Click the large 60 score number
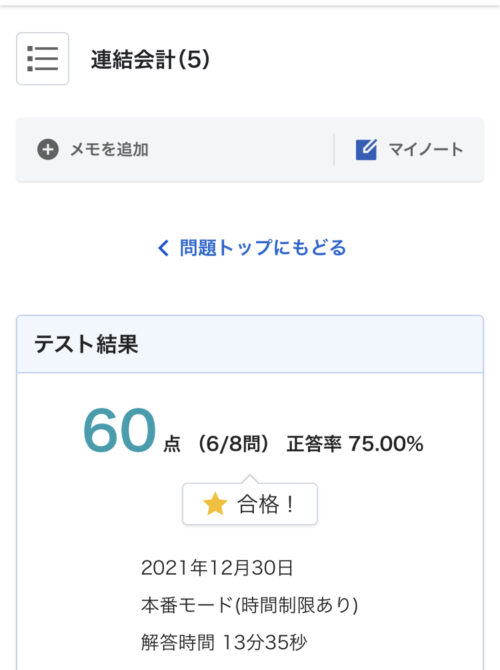 coord(119,430)
